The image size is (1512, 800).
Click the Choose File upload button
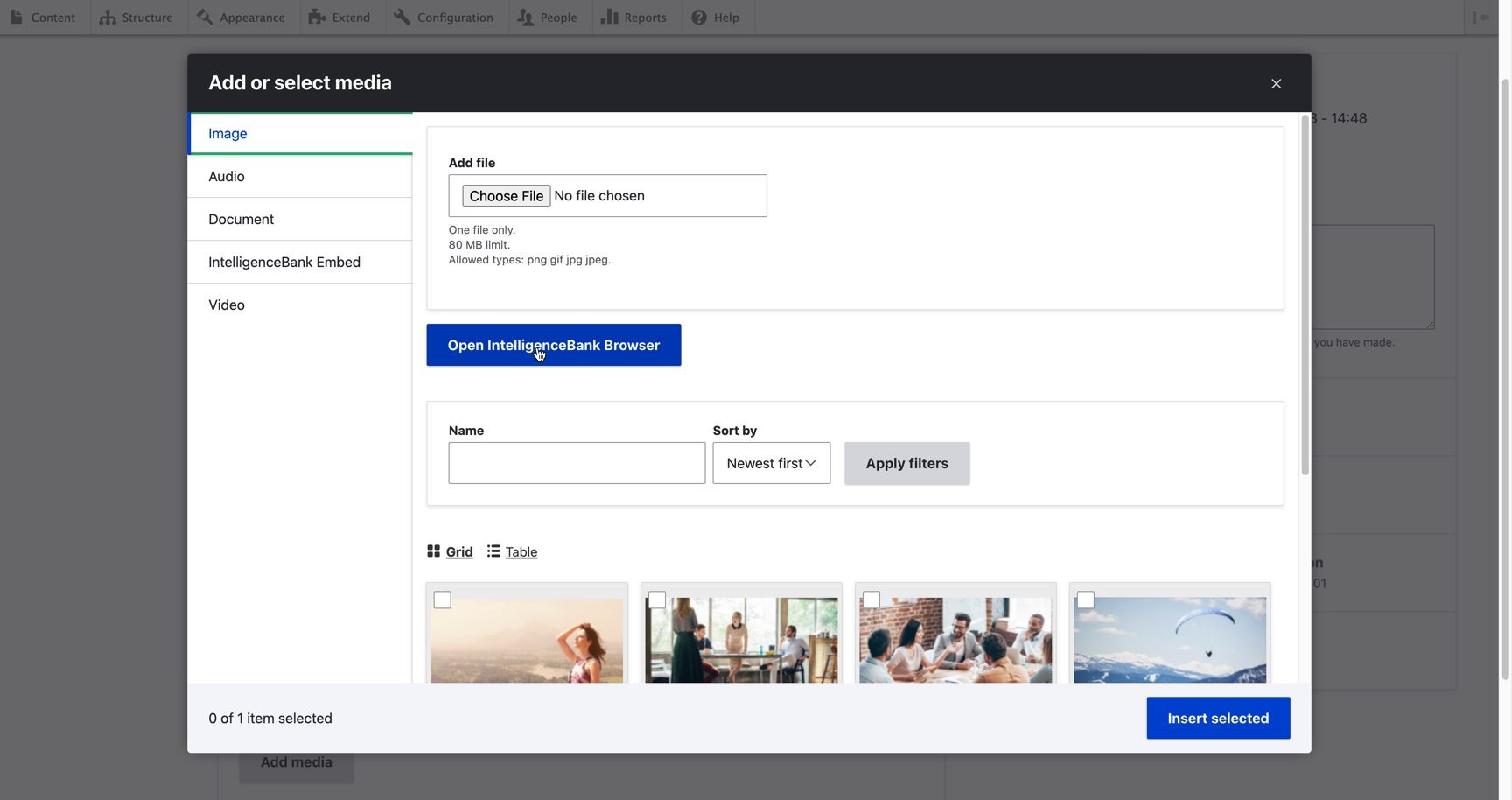click(506, 196)
